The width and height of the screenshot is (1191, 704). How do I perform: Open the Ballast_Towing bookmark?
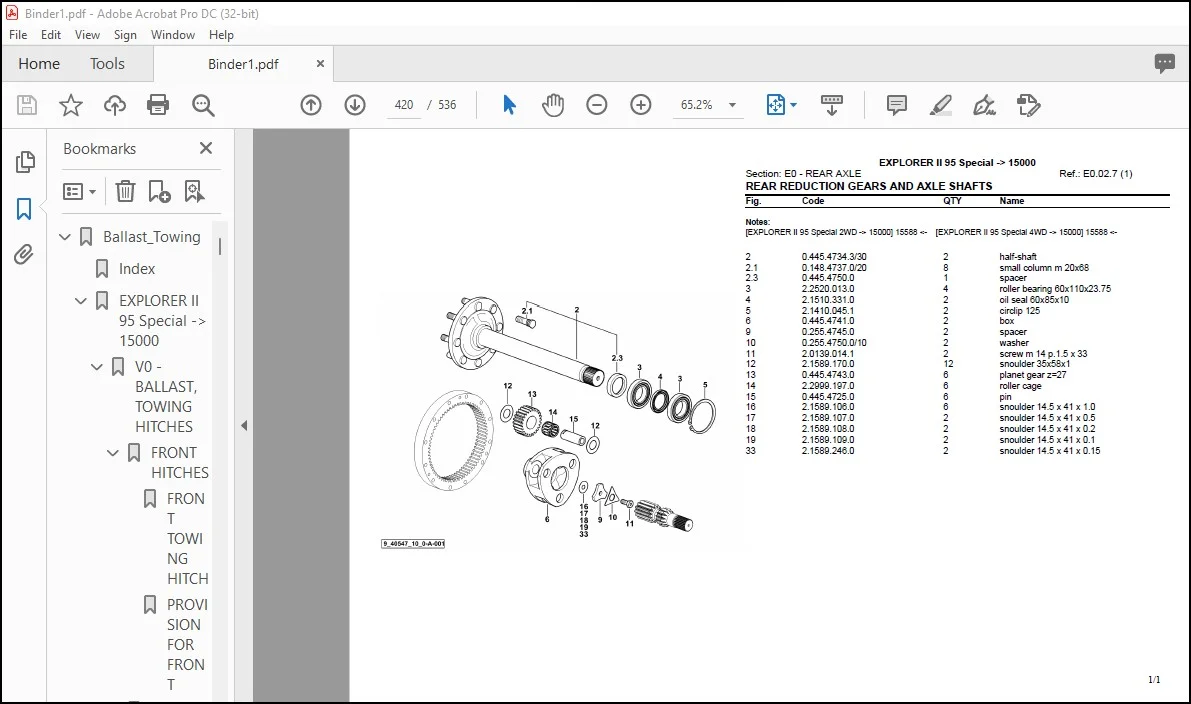[x=152, y=237]
